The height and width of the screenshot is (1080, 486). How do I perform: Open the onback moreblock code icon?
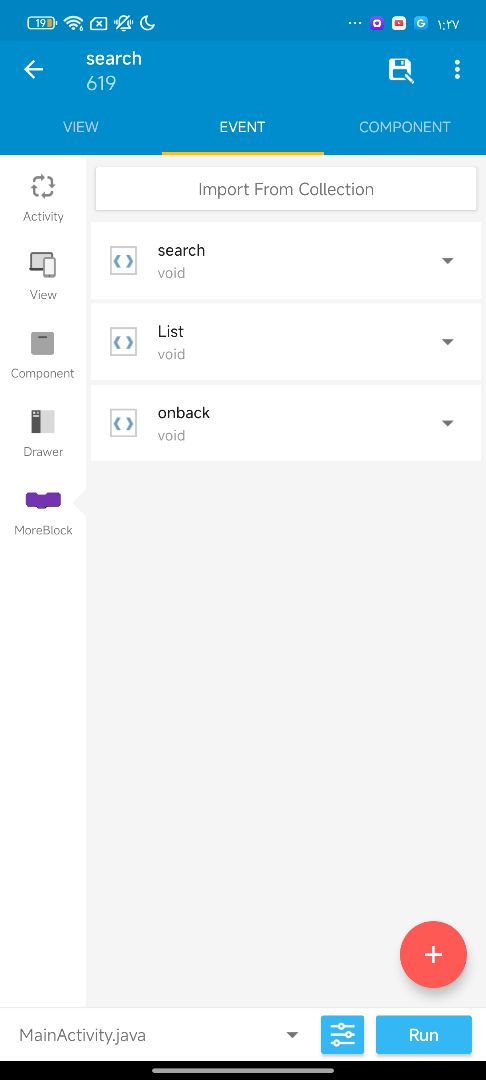(x=123, y=423)
